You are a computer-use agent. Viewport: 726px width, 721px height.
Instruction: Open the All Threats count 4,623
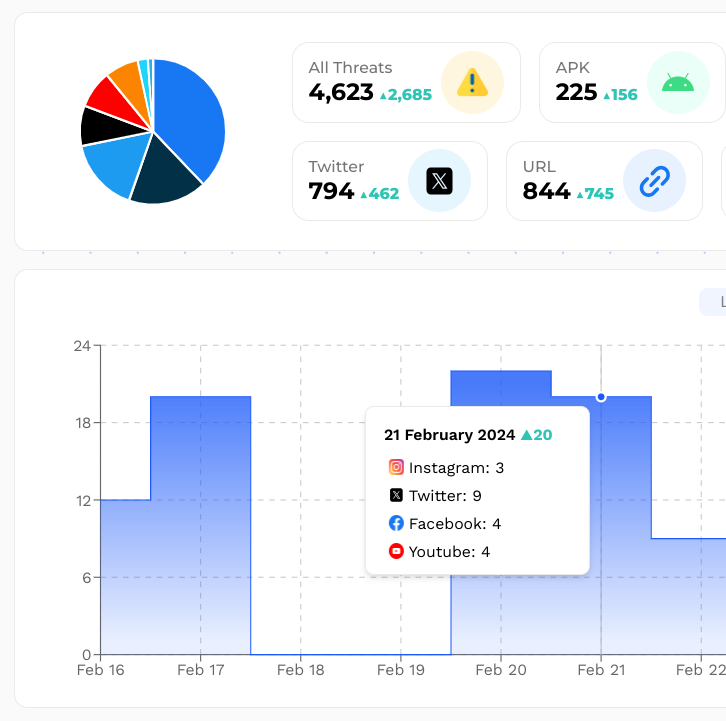point(341,93)
